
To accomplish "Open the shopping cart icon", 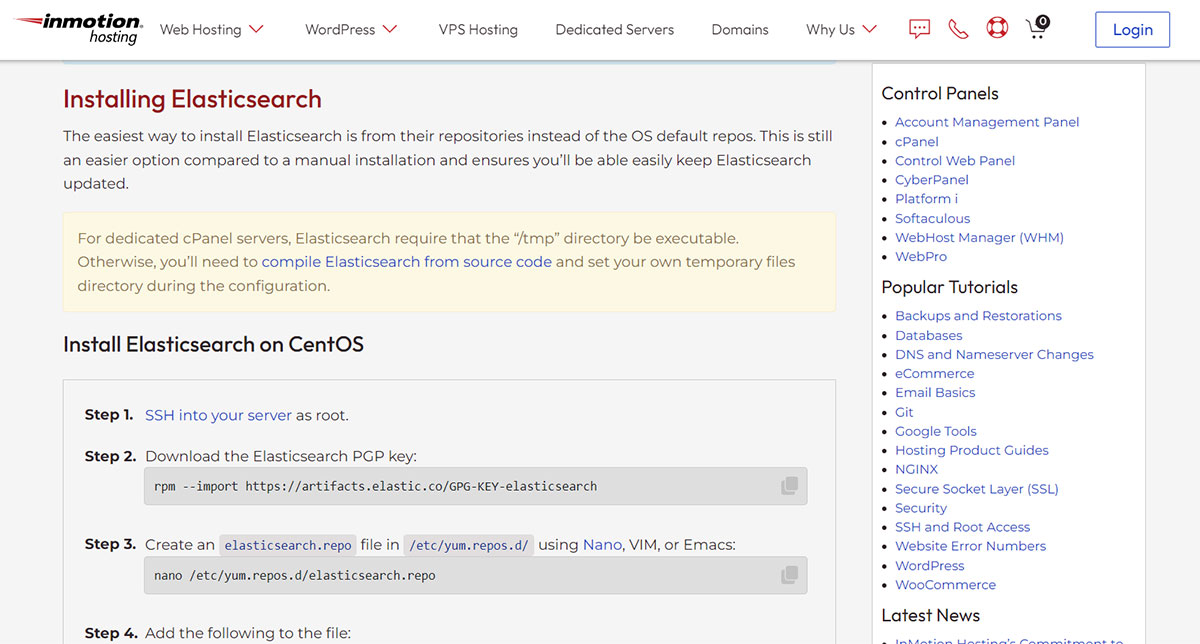I will 1037,27.
